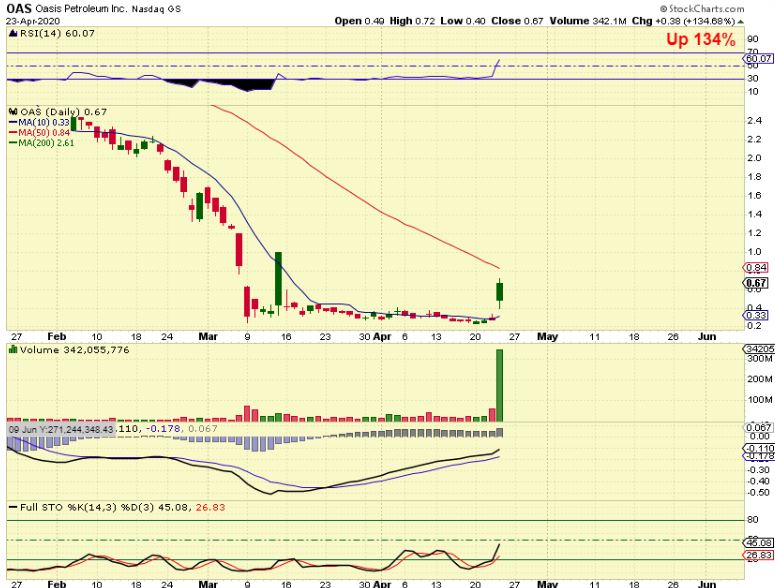Viewport: 775px width, 588px height.
Task: Click the red MA(50) legend line marker
Action: pos(13,133)
